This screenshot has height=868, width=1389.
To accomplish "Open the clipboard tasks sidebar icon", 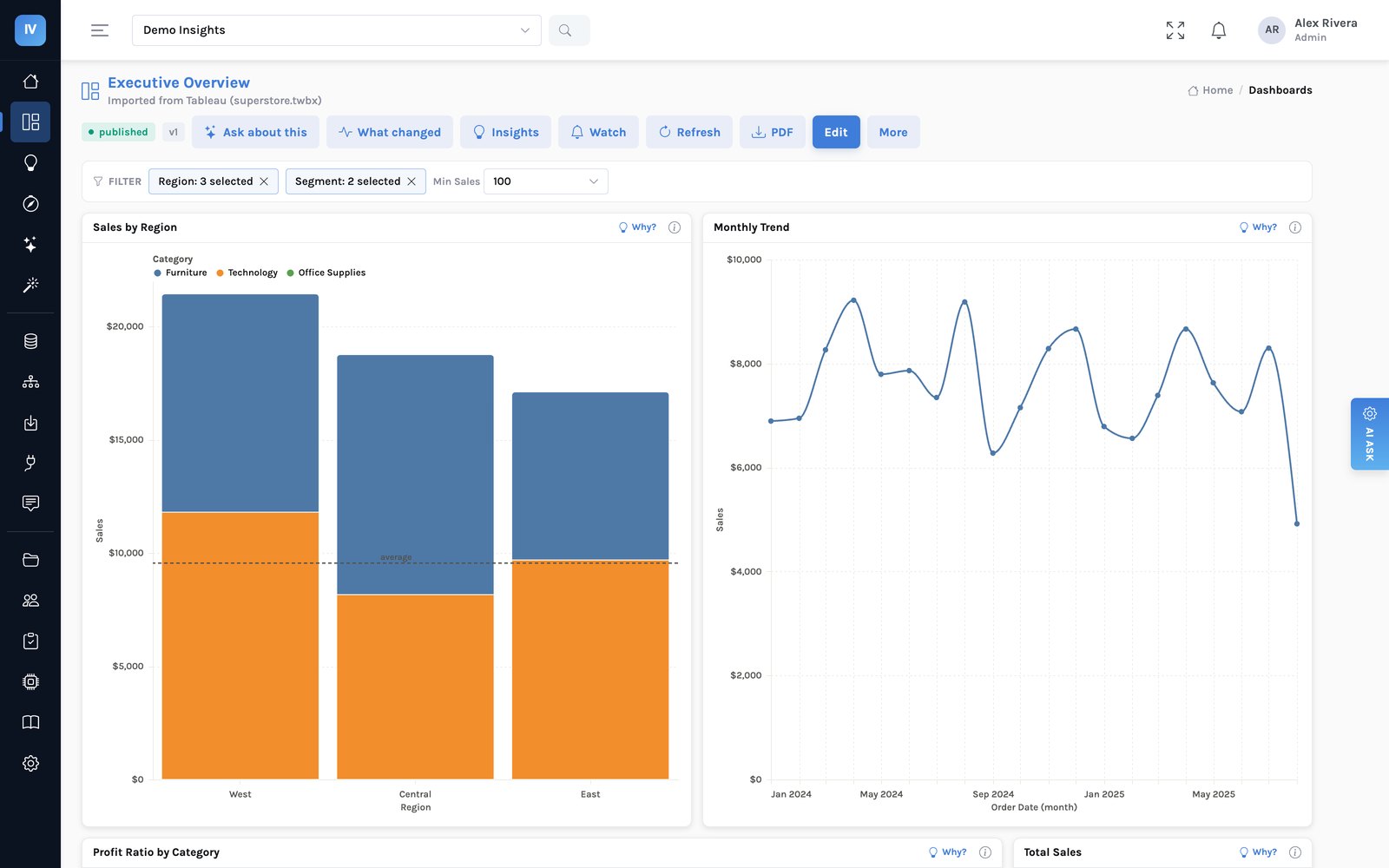I will click(30, 641).
